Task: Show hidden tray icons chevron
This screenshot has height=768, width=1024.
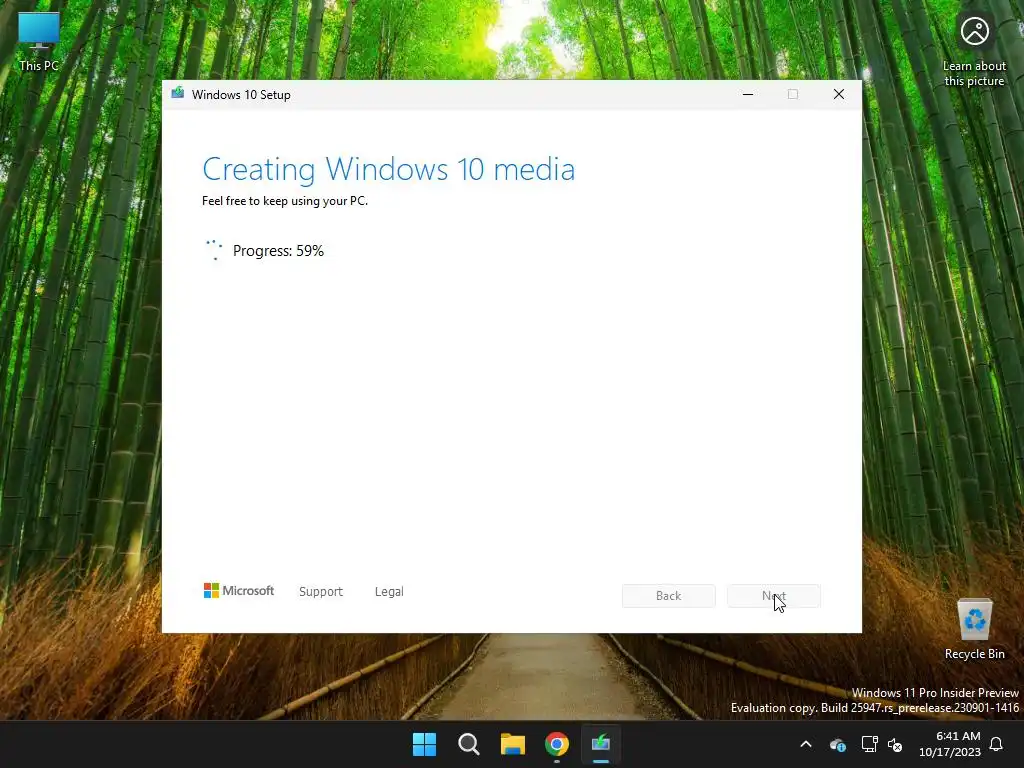Action: point(806,744)
